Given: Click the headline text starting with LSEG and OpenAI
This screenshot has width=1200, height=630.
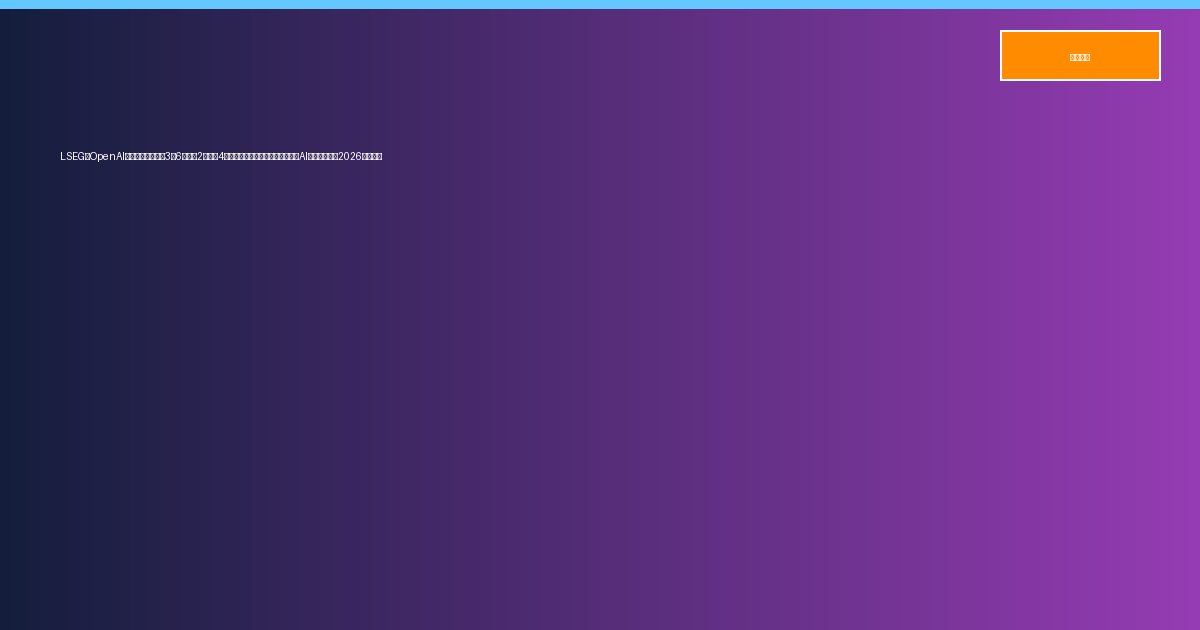Looking at the screenshot, I should (x=221, y=156).
